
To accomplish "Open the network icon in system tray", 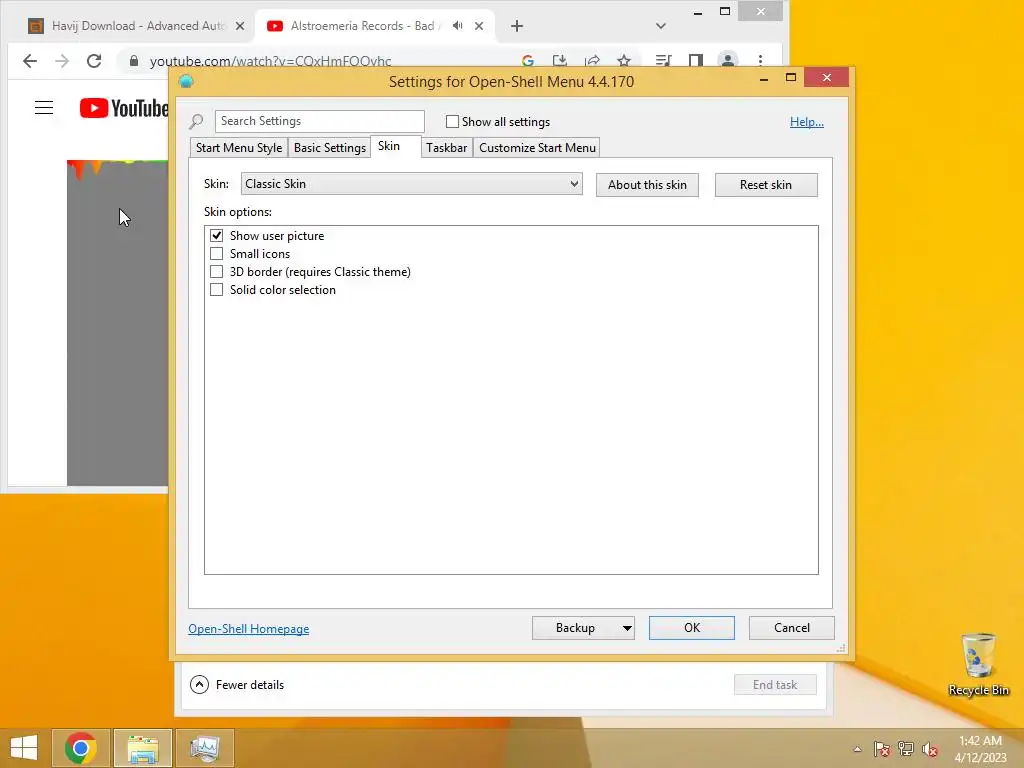I will [906, 749].
